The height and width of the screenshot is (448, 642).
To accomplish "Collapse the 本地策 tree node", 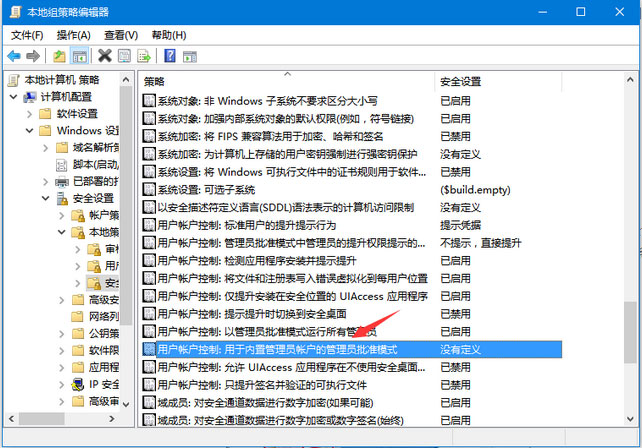I will tap(62, 232).
